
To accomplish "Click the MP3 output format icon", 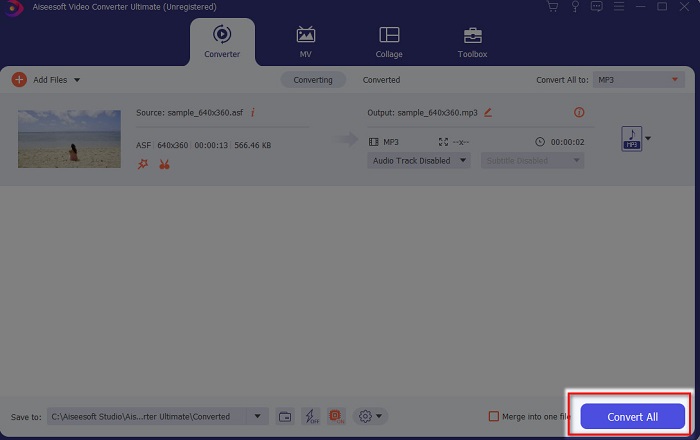I will pos(632,139).
